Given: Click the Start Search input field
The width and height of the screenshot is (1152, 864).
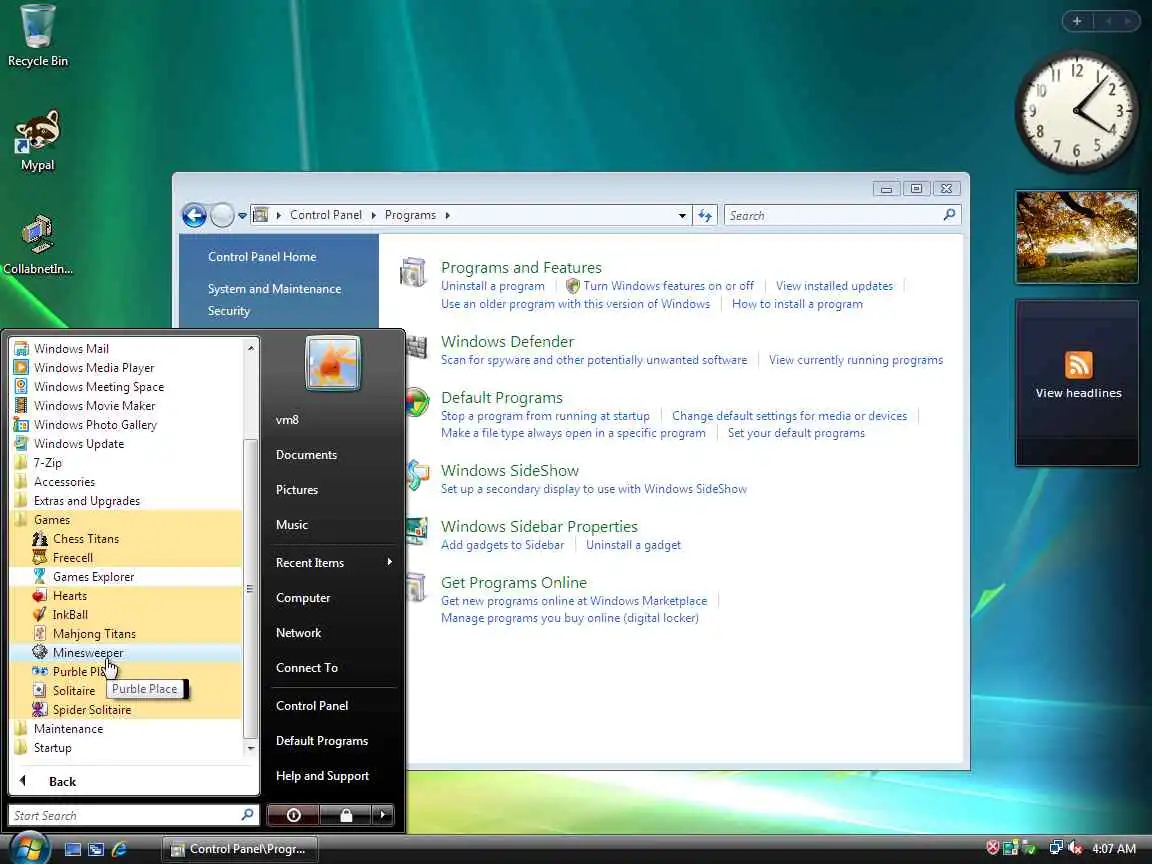Looking at the screenshot, I should click(133, 816).
